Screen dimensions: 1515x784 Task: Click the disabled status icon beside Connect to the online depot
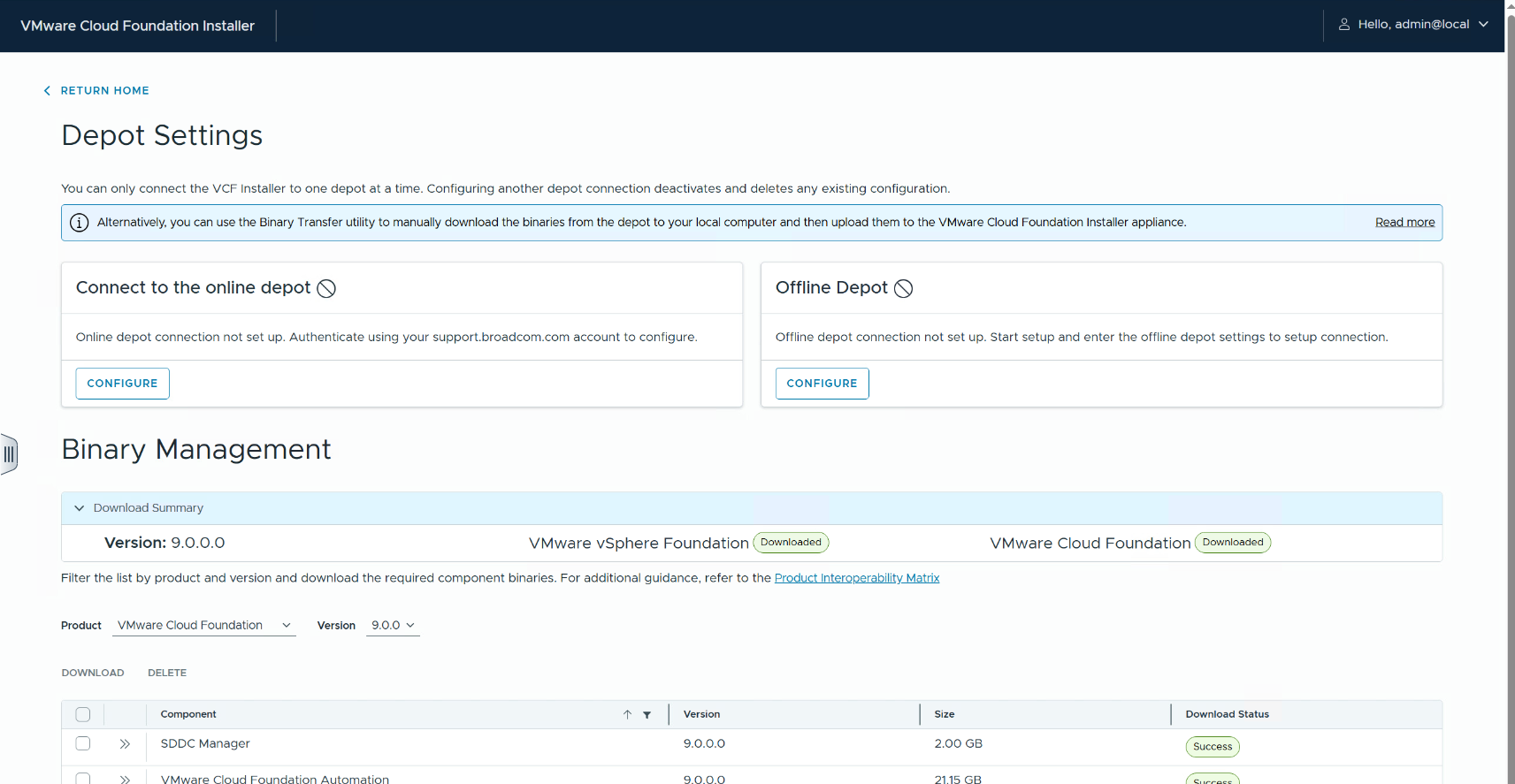pos(326,288)
